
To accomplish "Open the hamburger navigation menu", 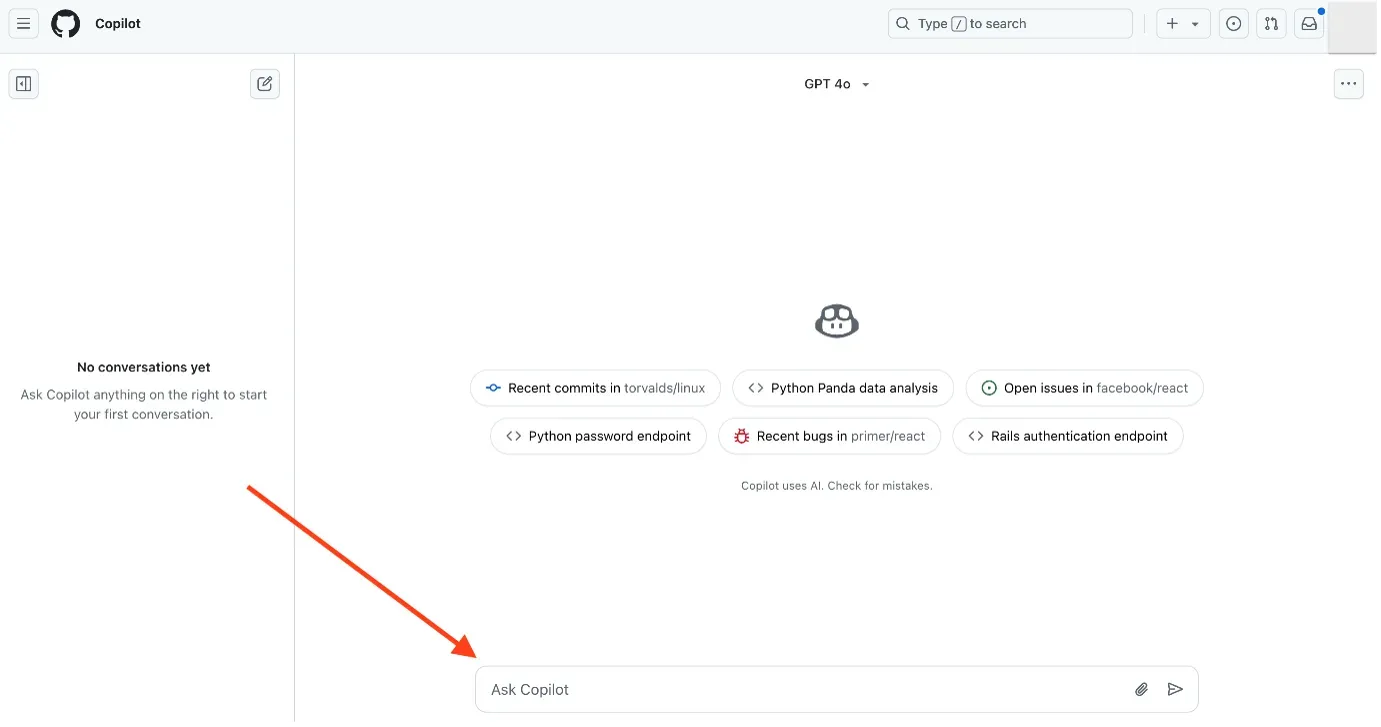I will point(24,24).
